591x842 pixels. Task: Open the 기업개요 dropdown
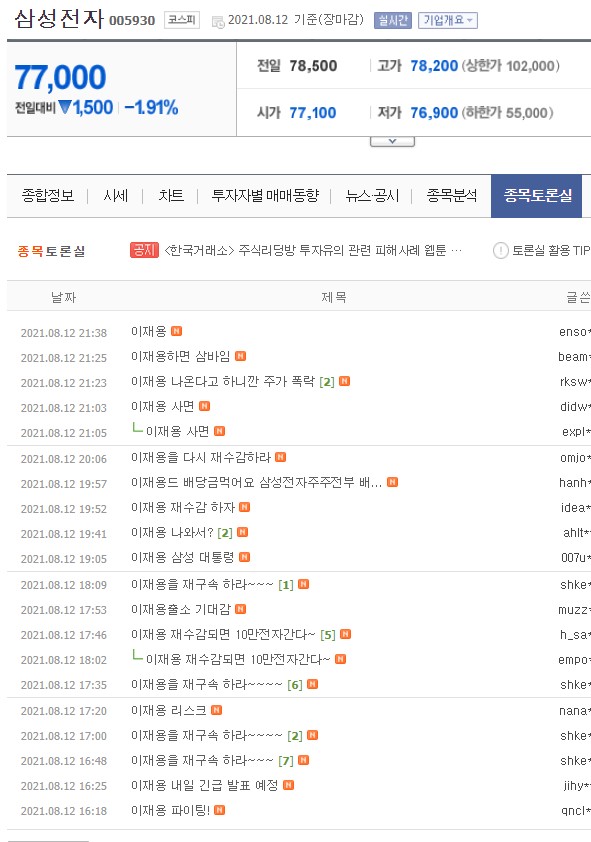(x=448, y=20)
